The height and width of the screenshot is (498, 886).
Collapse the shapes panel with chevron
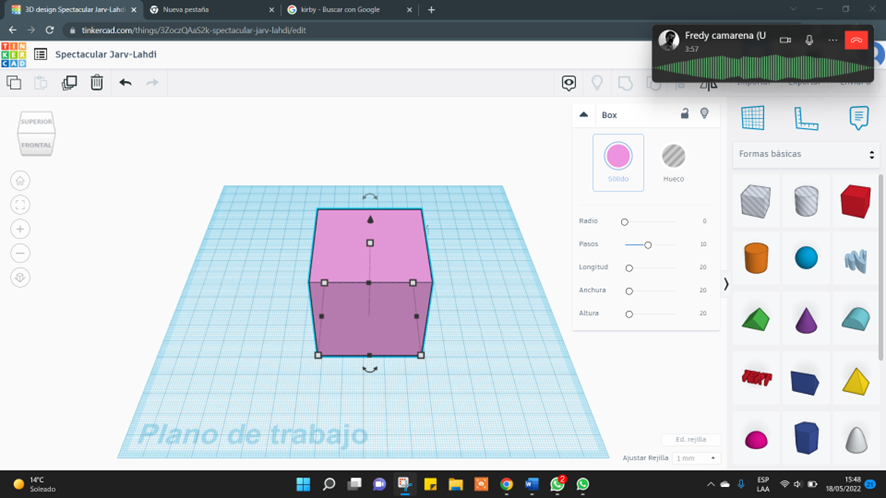point(726,284)
